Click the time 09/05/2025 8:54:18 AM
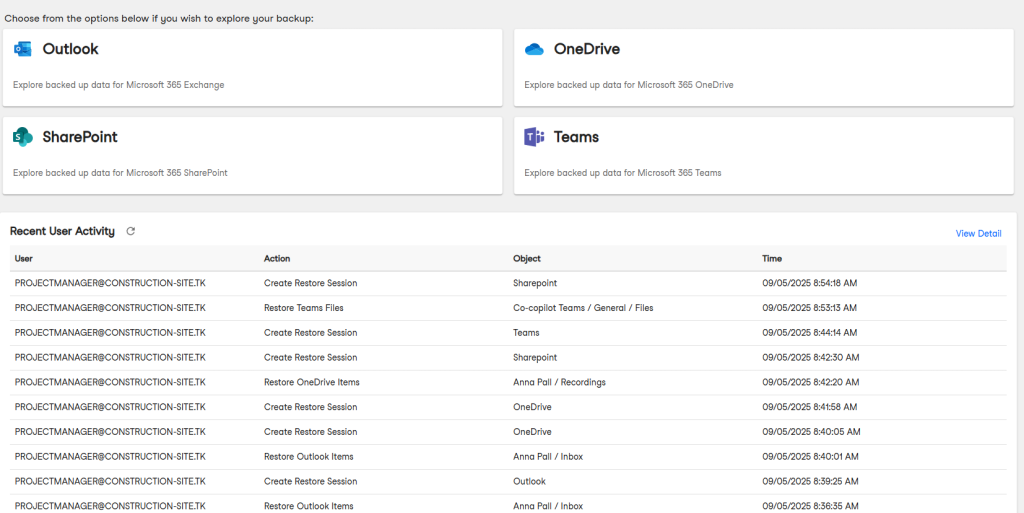 point(810,283)
